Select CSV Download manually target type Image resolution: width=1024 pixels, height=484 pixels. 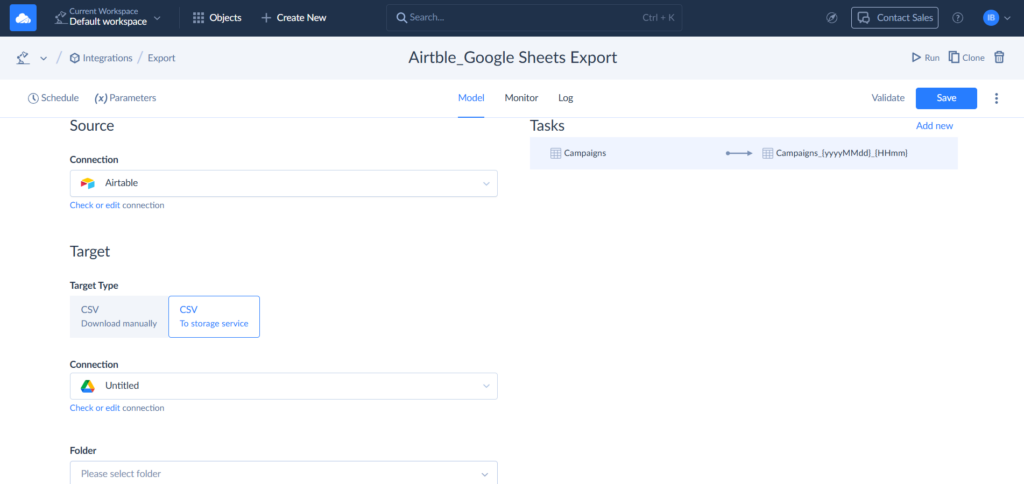point(118,316)
